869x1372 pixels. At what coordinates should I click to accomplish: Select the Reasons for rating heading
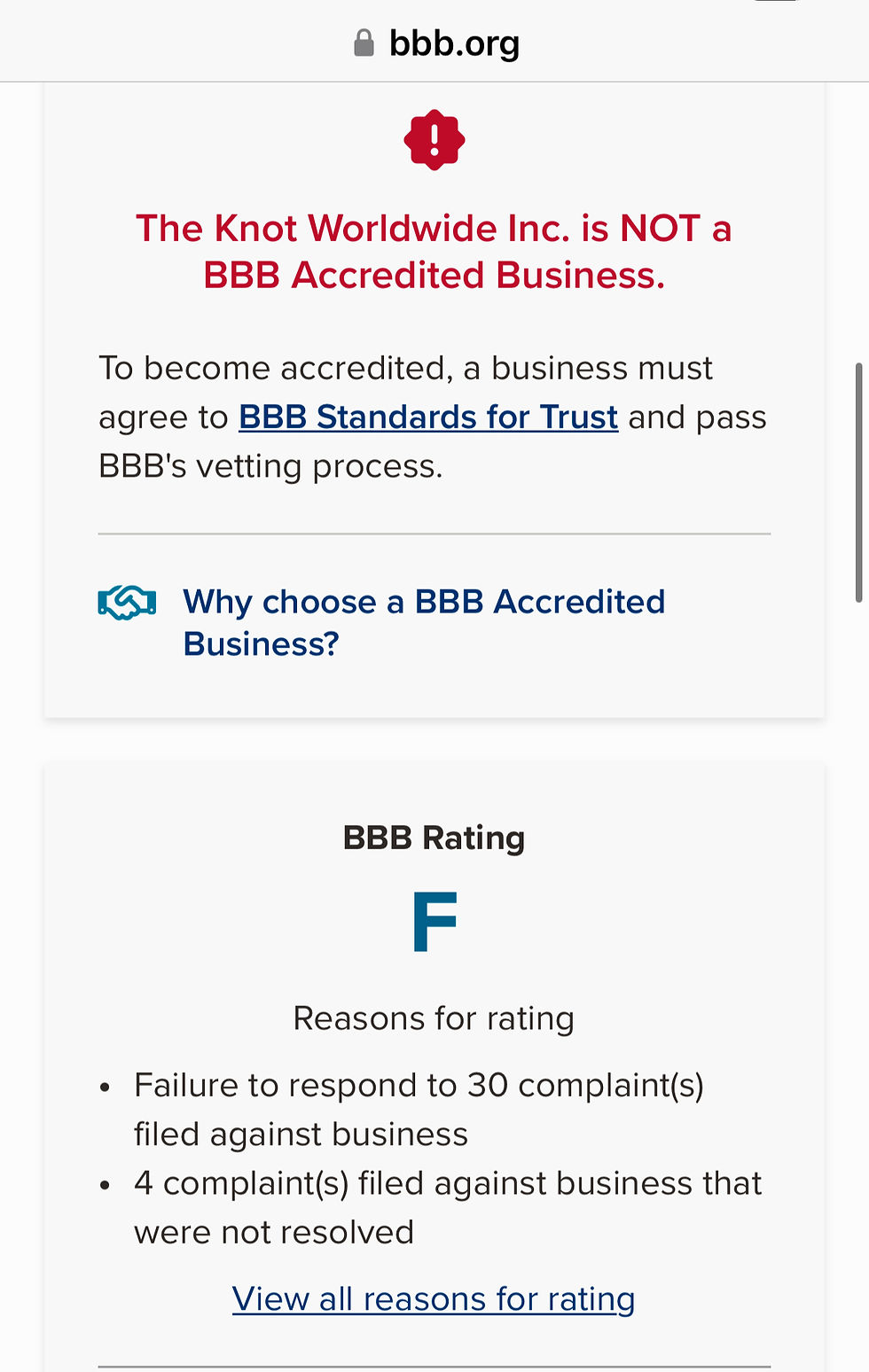point(434,1018)
